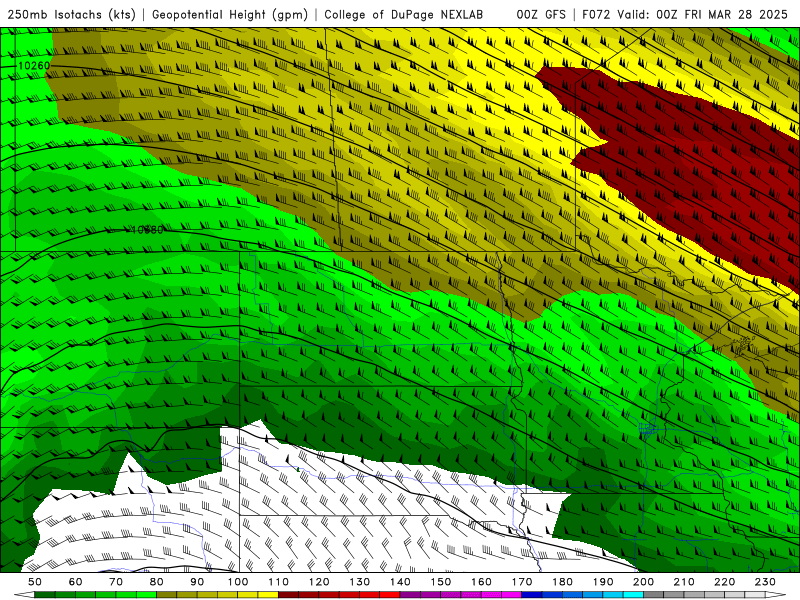
Task: Select the first dark red legend swatch
Action: (288, 595)
